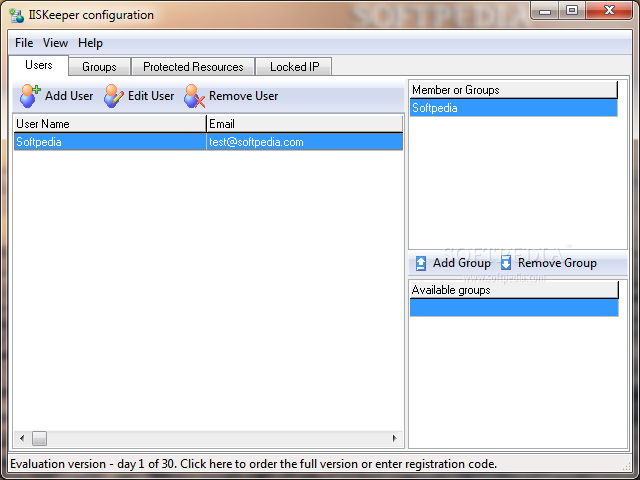Maximize the IISKeeper configuration window

click(x=572, y=11)
